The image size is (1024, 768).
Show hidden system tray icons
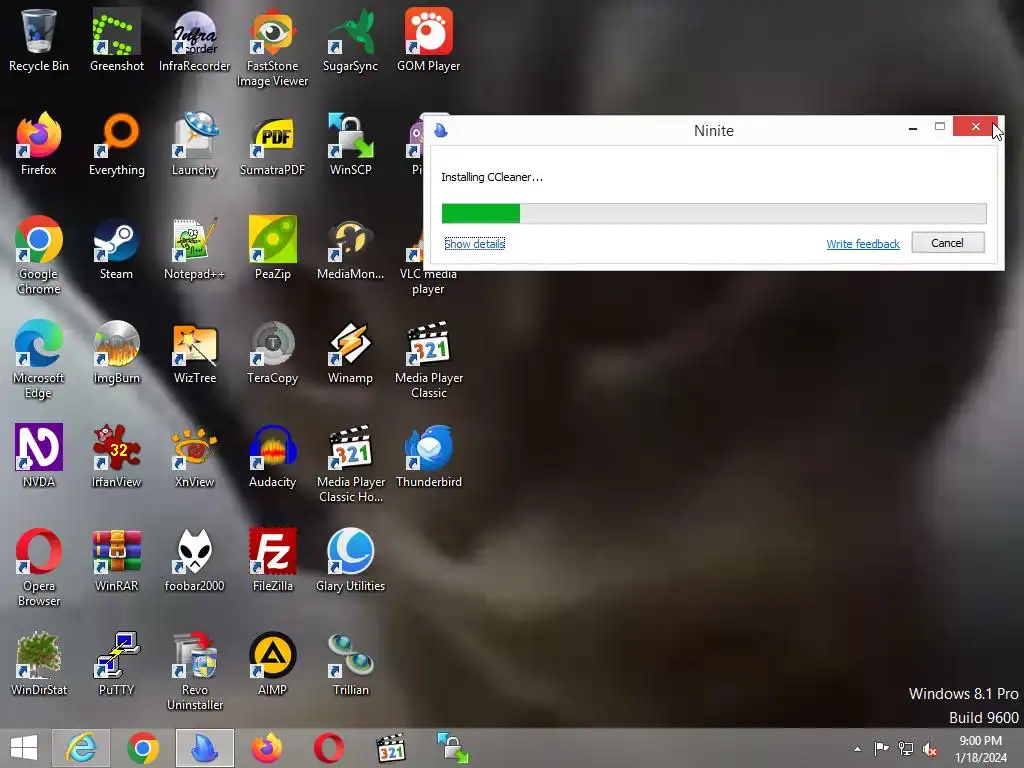(857, 749)
